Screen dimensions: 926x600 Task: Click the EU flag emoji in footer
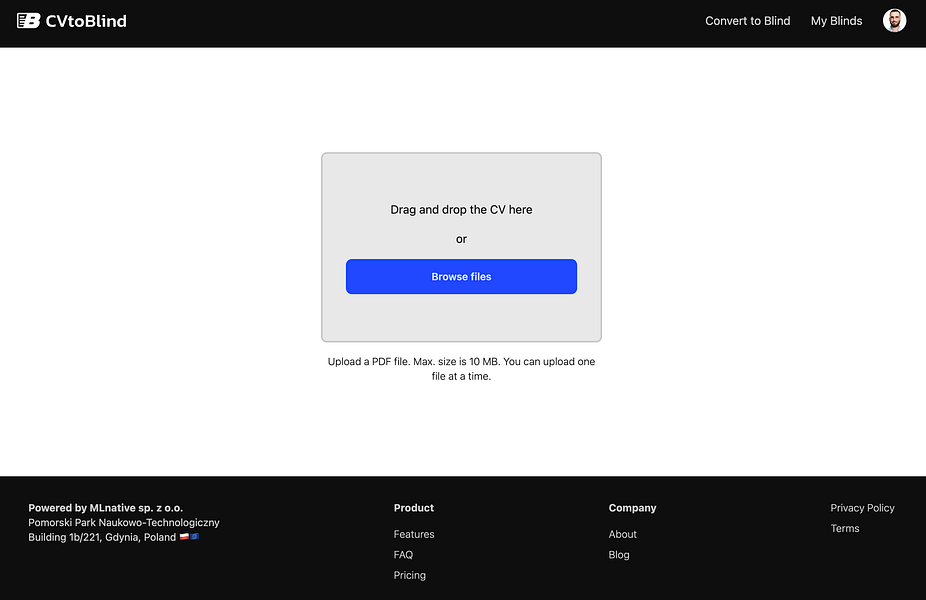point(194,537)
